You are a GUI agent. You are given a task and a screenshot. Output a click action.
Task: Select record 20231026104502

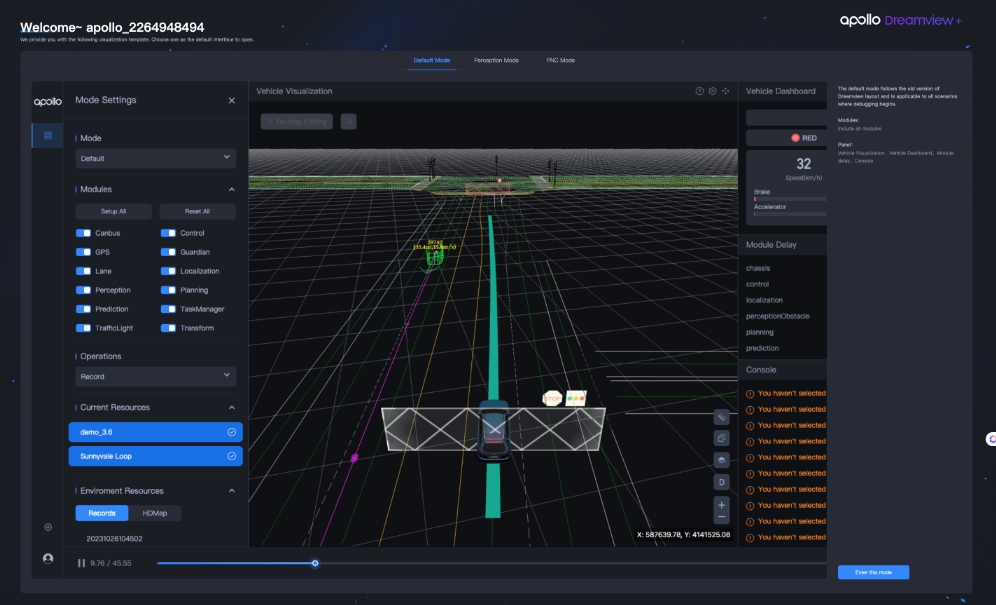(114, 539)
